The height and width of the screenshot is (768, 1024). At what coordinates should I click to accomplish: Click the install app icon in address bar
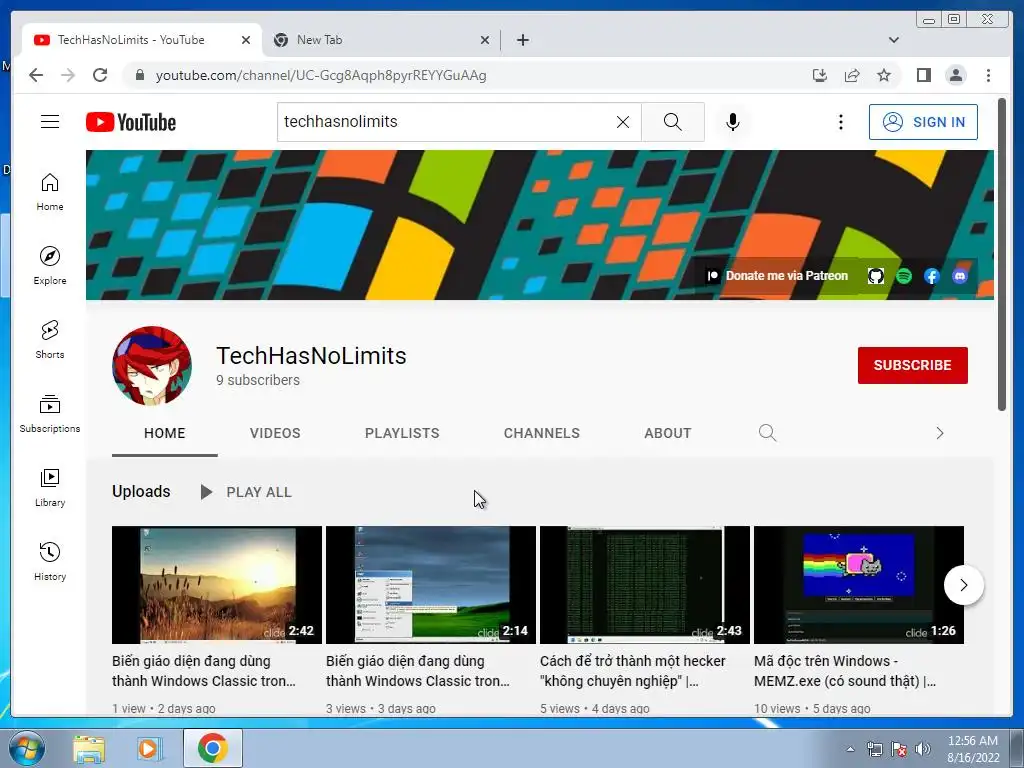(x=820, y=75)
